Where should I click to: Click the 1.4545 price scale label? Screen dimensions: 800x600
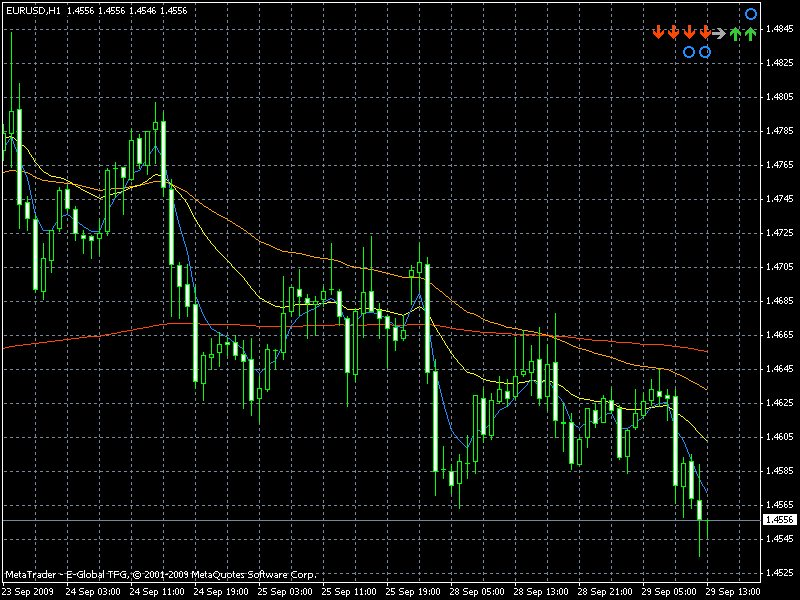coord(780,539)
